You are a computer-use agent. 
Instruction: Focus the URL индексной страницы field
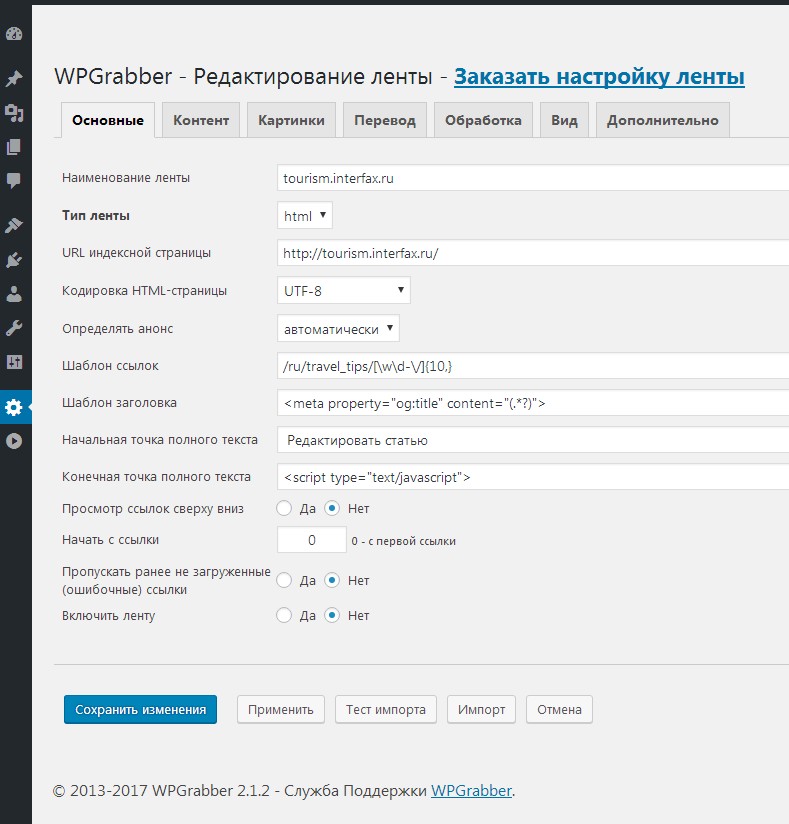[x=533, y=253]
